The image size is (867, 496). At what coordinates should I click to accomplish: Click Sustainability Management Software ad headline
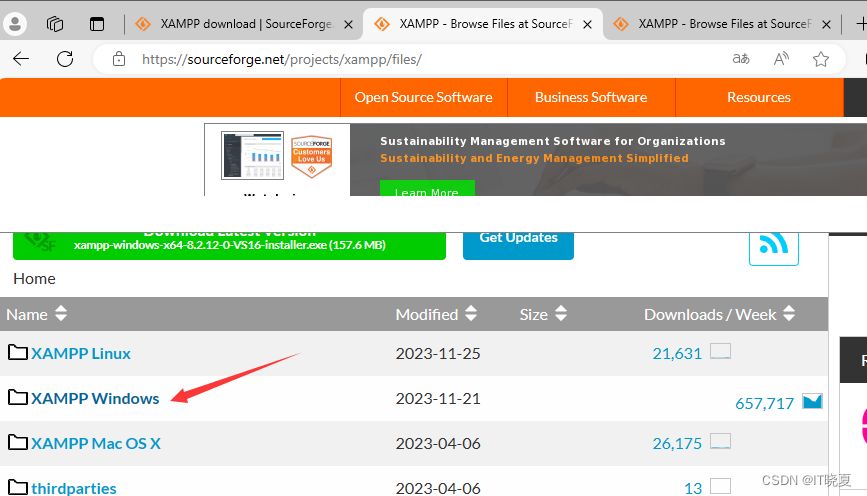(x=553, y=141)
